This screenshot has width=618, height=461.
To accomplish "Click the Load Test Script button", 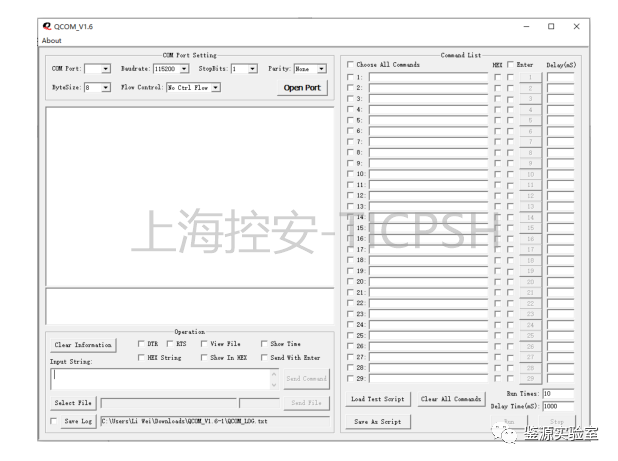I will point(379,399).
